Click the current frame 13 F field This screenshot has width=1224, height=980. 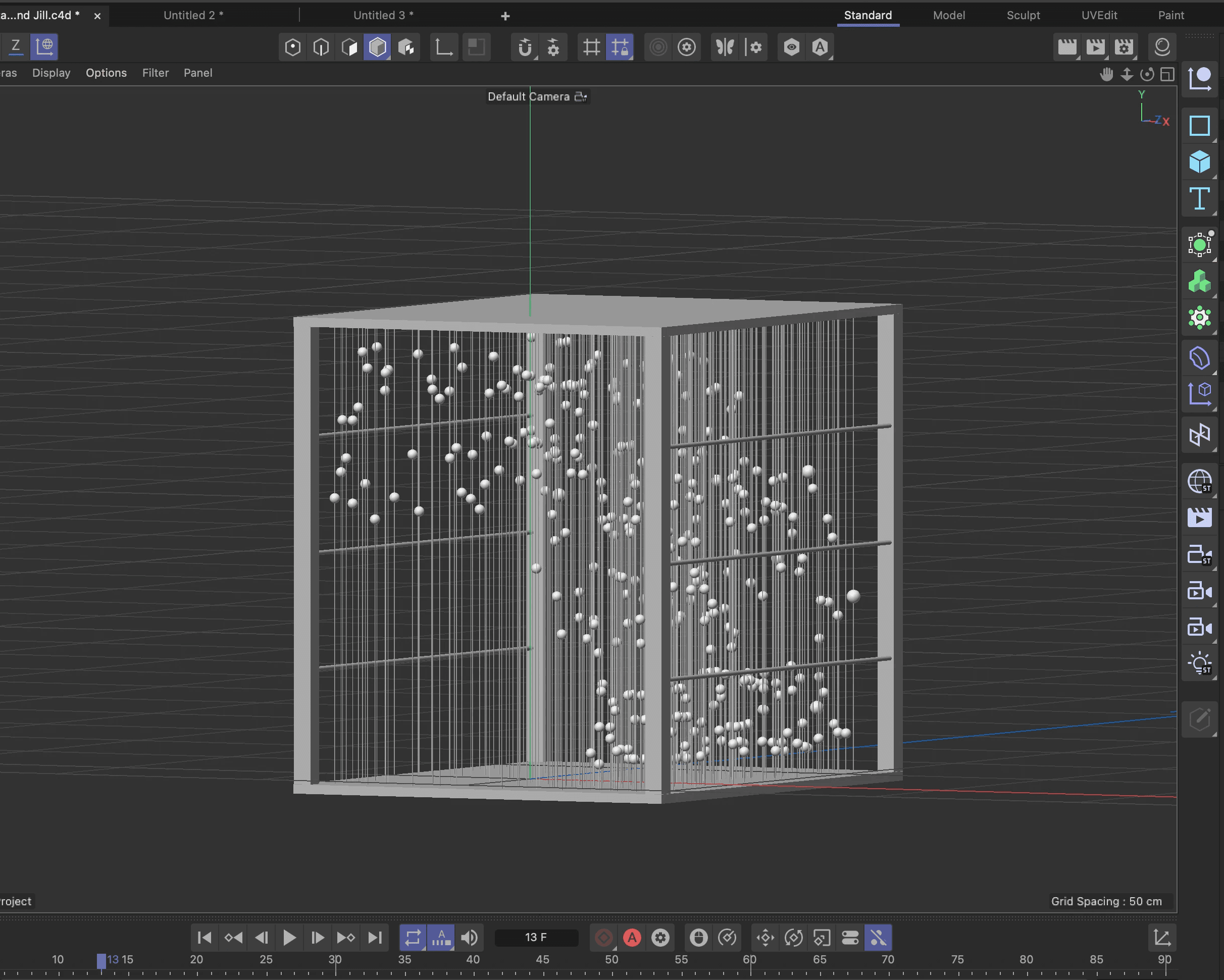[x=536, y=938]
